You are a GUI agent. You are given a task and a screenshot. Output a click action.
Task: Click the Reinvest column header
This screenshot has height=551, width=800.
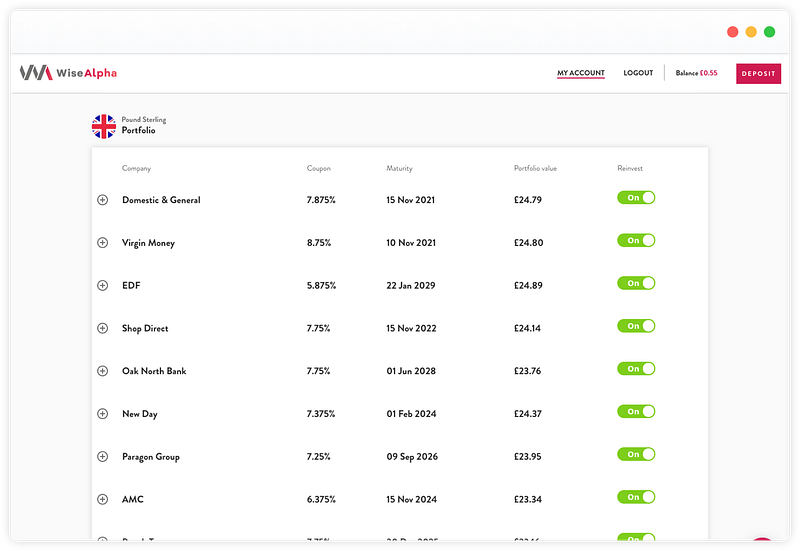click(630, 168)
